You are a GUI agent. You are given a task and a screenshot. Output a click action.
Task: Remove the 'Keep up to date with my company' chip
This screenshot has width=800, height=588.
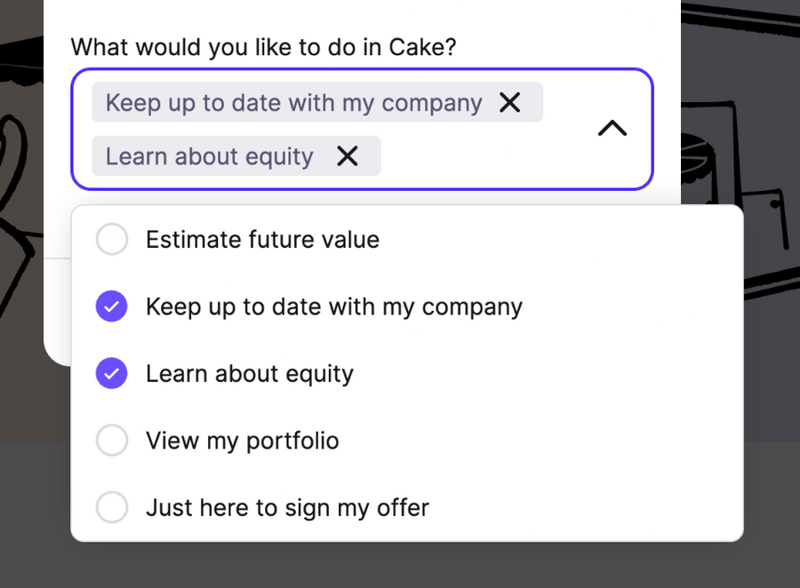pyautogui.click(x=510, y=102)
